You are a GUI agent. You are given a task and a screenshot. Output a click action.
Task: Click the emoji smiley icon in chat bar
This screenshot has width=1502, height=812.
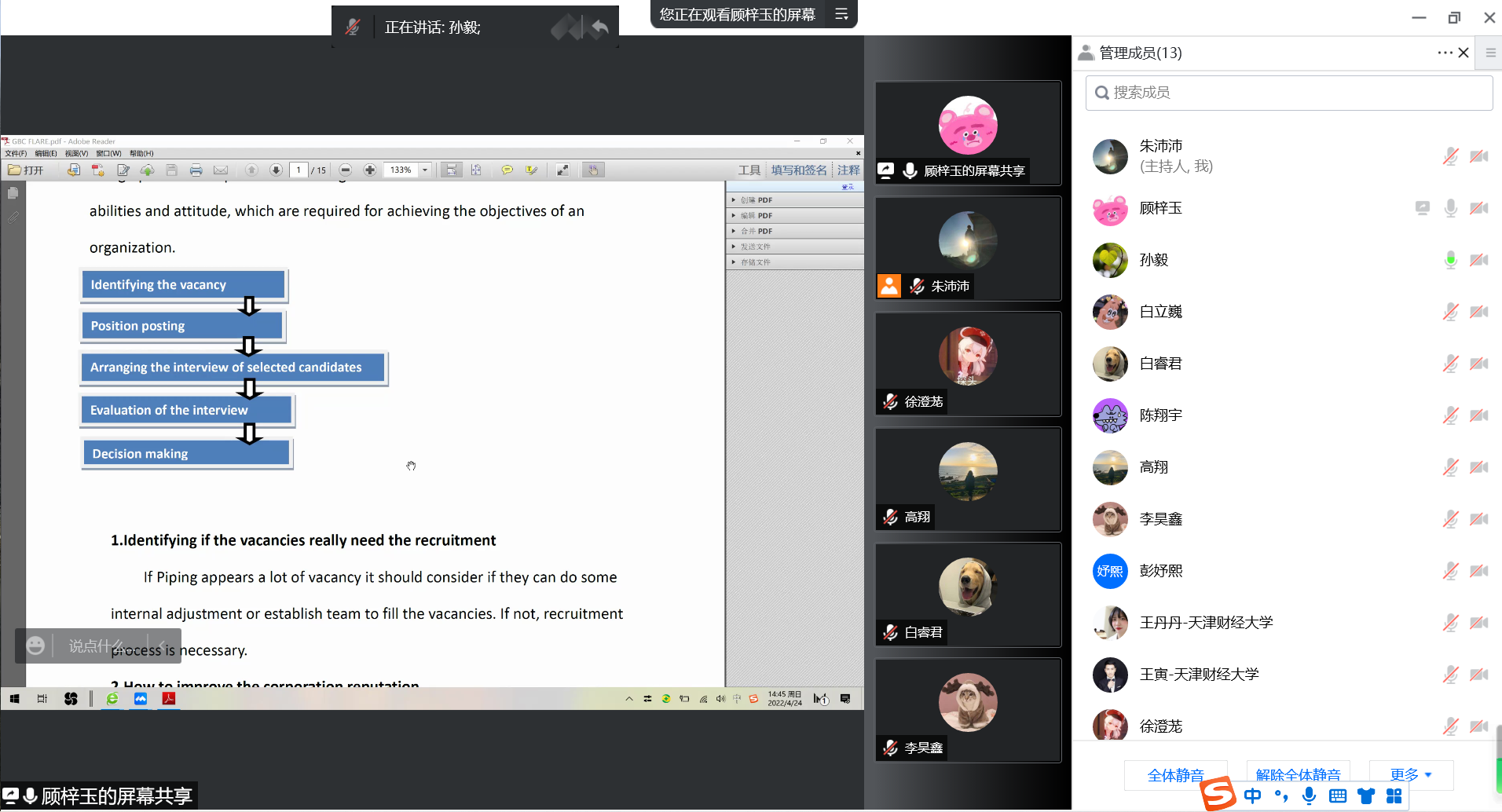[35, 646]
